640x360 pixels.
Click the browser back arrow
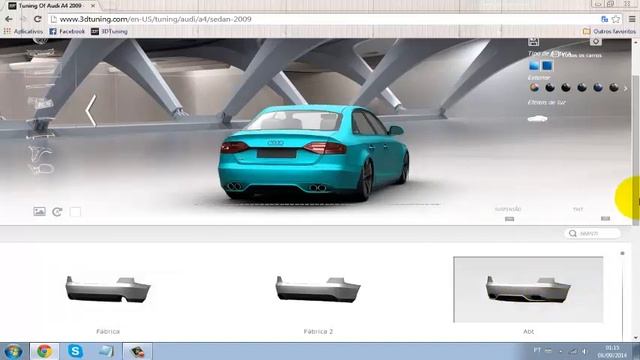(x=9, y=19)
